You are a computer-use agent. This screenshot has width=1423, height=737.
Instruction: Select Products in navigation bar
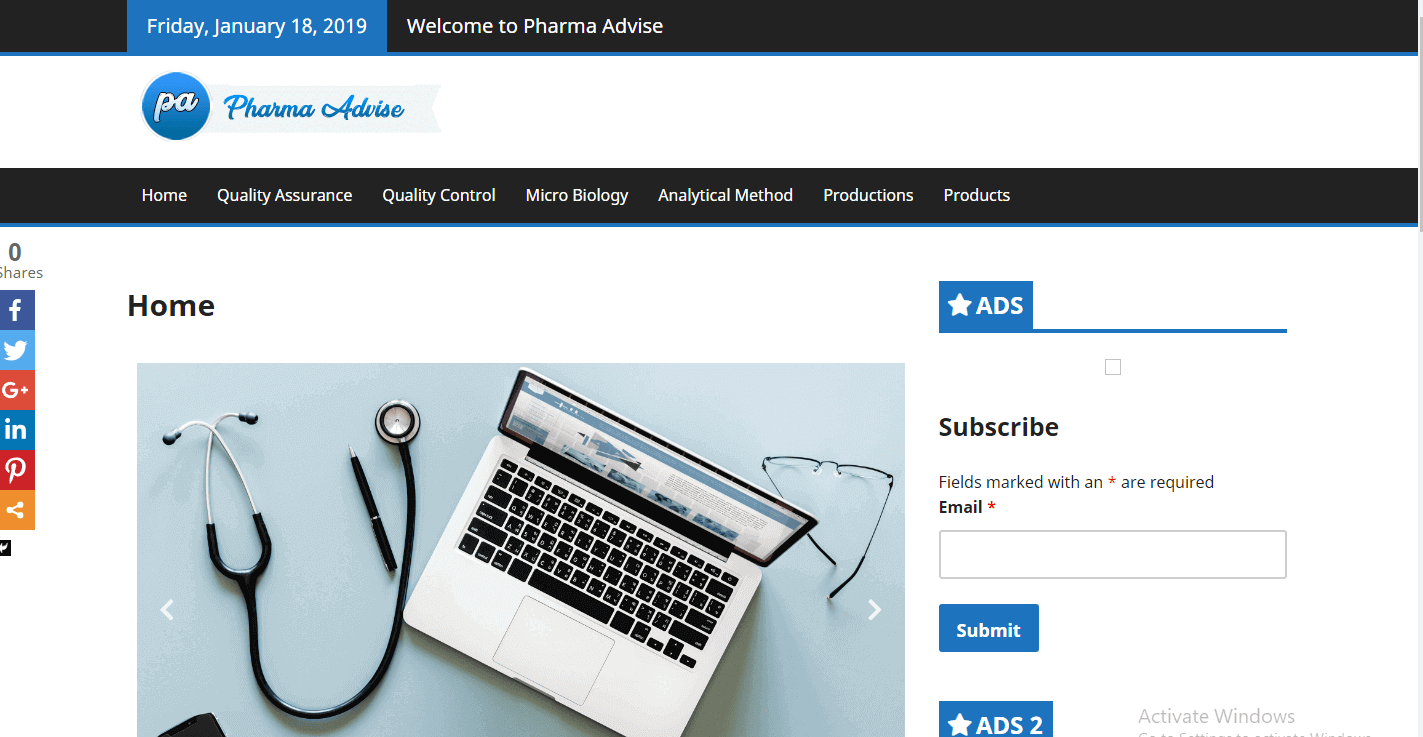[976, 195]
